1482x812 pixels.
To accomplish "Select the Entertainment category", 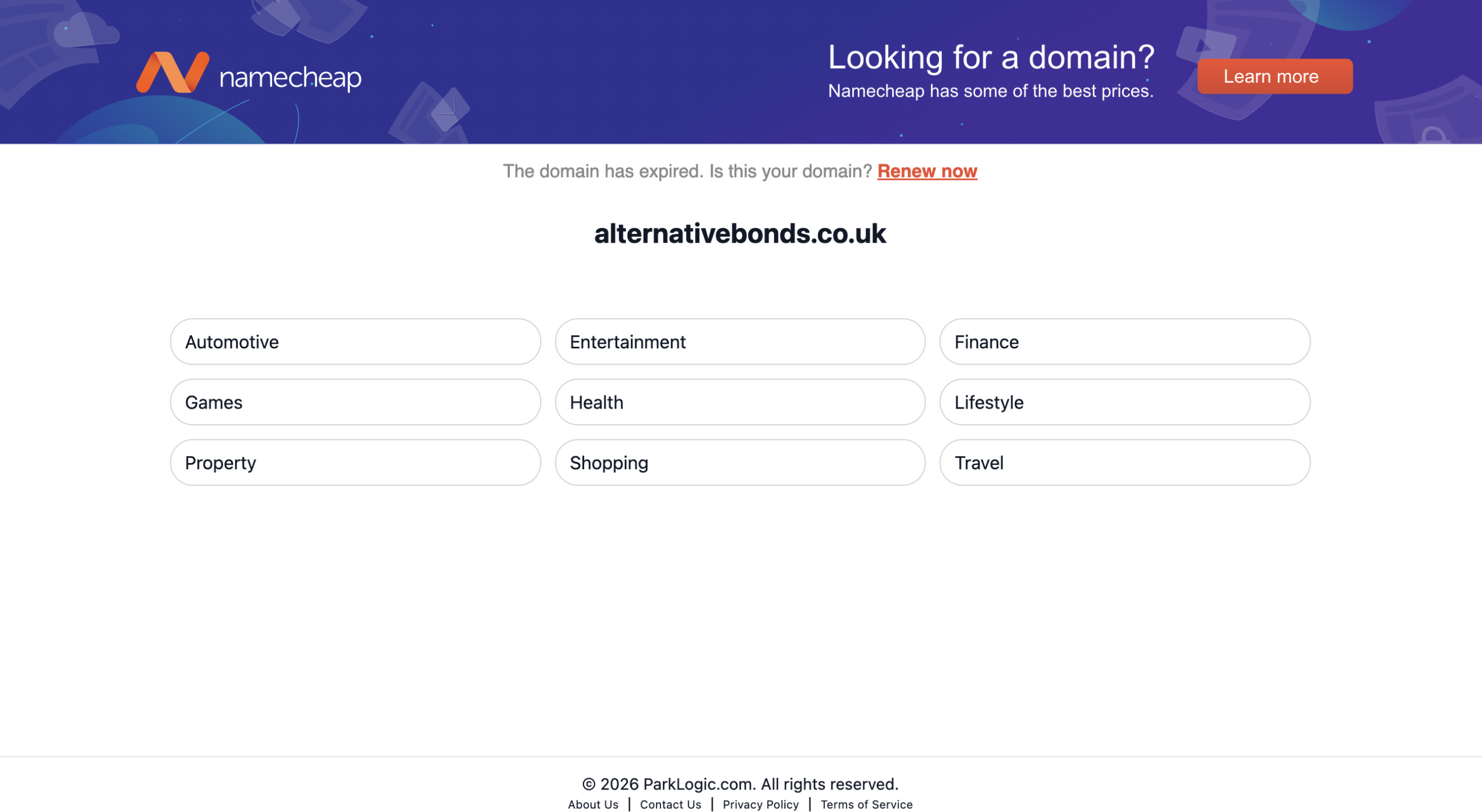I will [740, 341].
